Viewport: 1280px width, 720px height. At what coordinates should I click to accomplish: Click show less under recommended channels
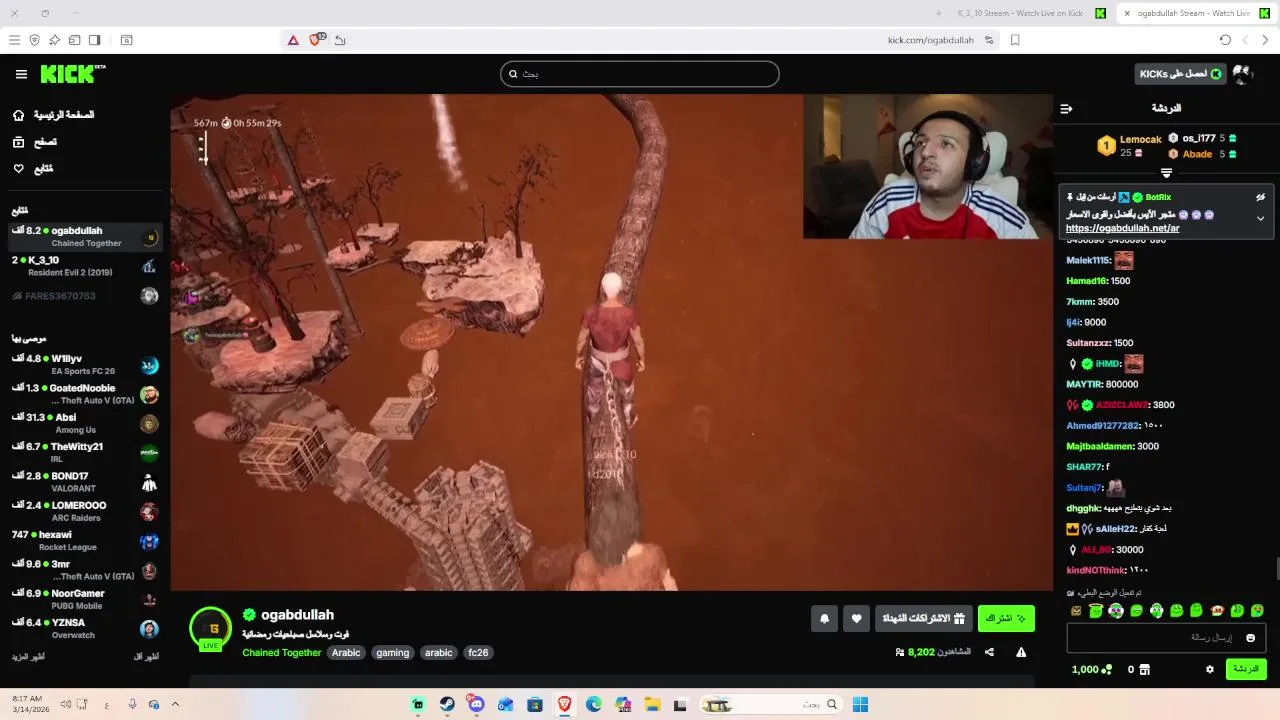tap(146, 657)
